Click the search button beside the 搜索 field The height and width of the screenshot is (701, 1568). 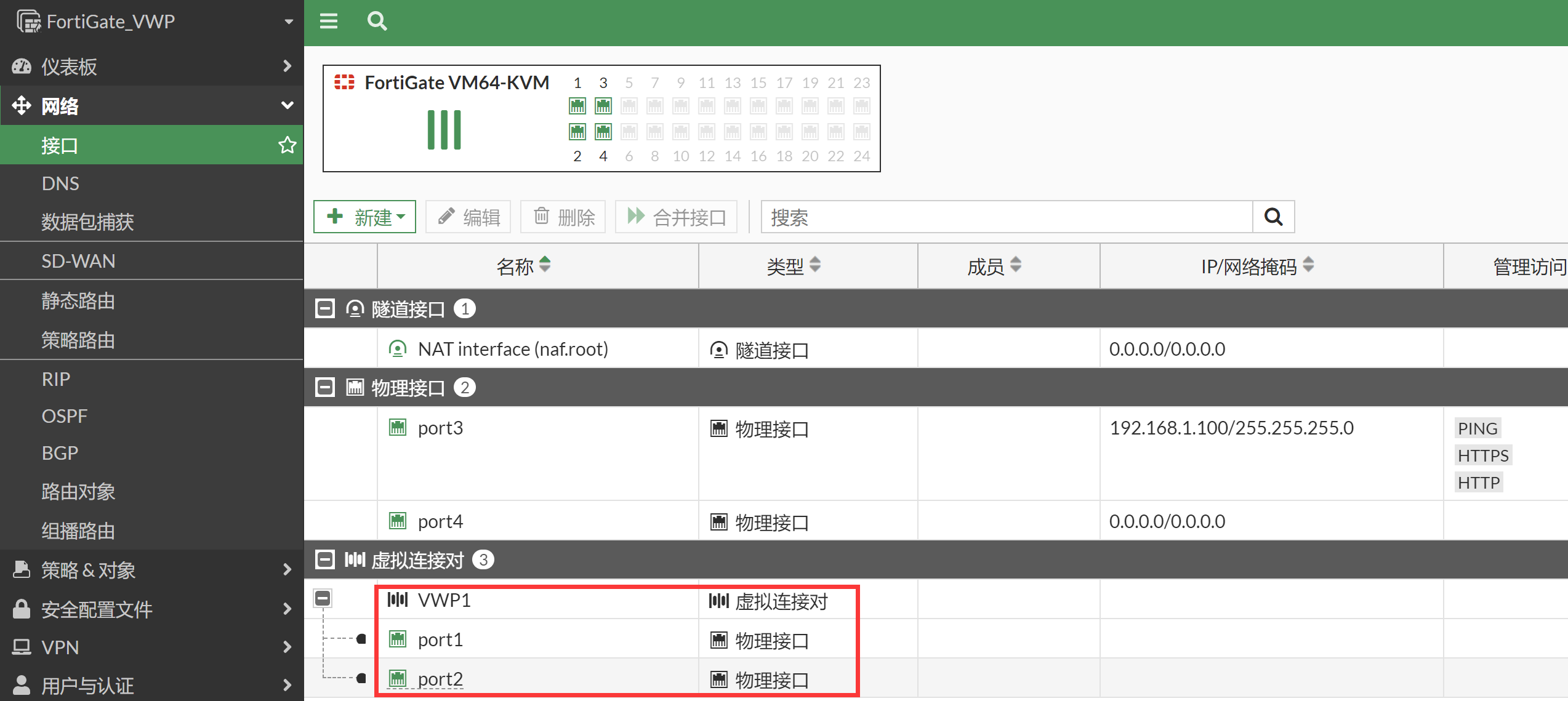point(1273,217)
